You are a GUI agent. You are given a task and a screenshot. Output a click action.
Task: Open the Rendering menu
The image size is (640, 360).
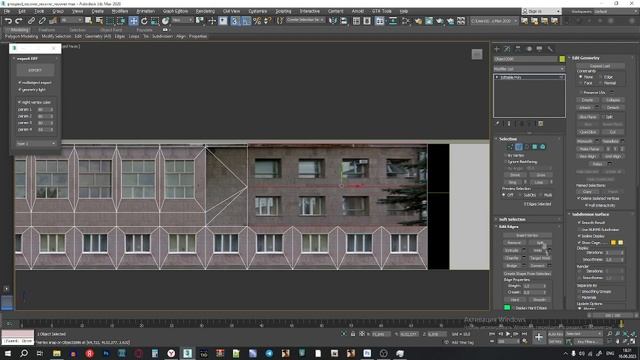205,11
